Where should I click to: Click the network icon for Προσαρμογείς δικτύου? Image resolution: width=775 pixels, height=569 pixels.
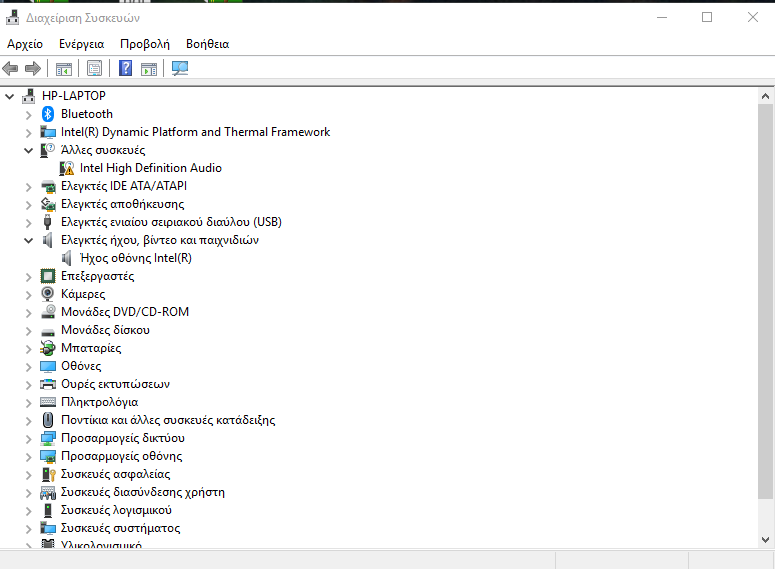pos(47,438)
